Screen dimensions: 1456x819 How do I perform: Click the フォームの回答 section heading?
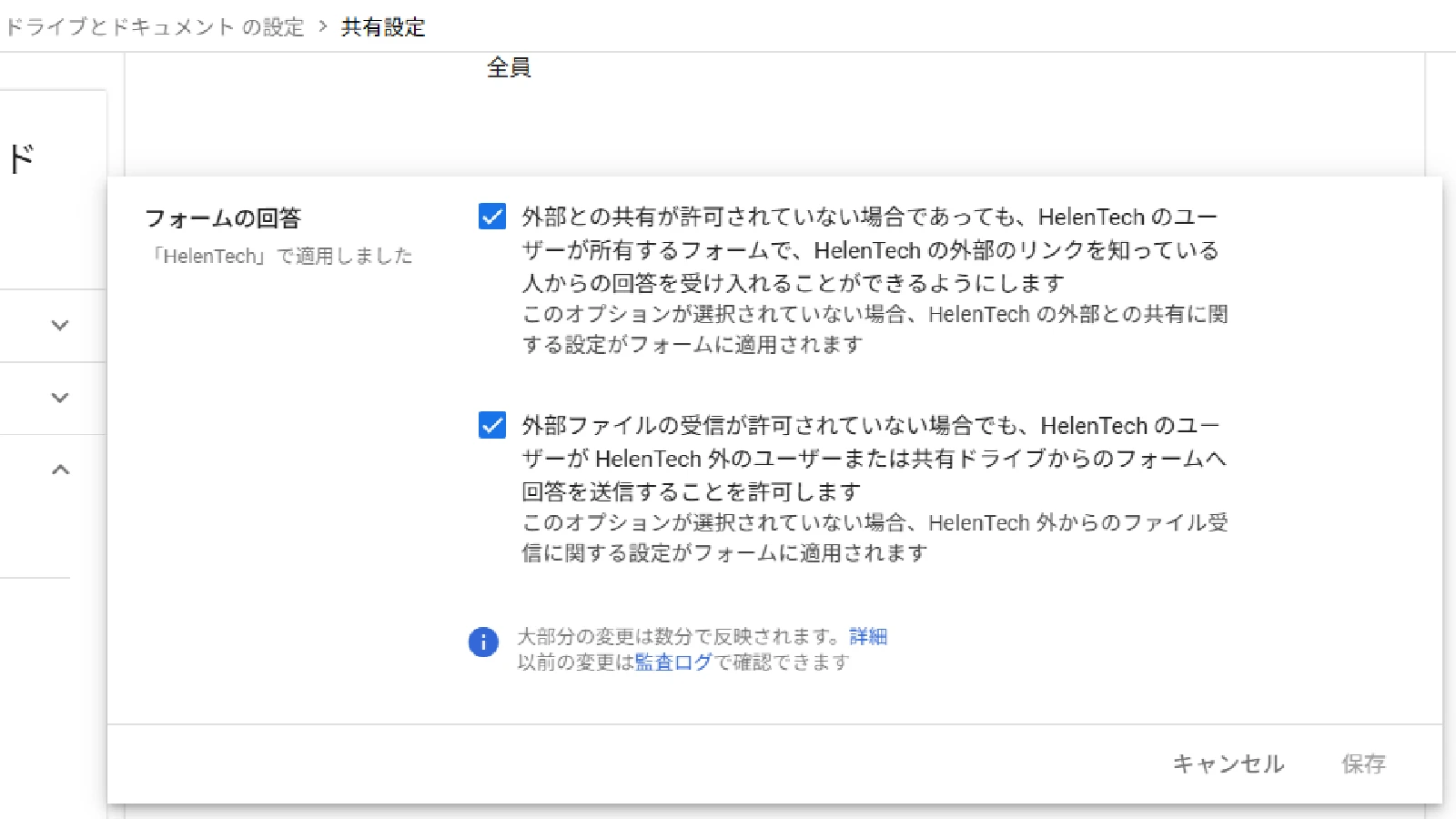coord(223,218)
